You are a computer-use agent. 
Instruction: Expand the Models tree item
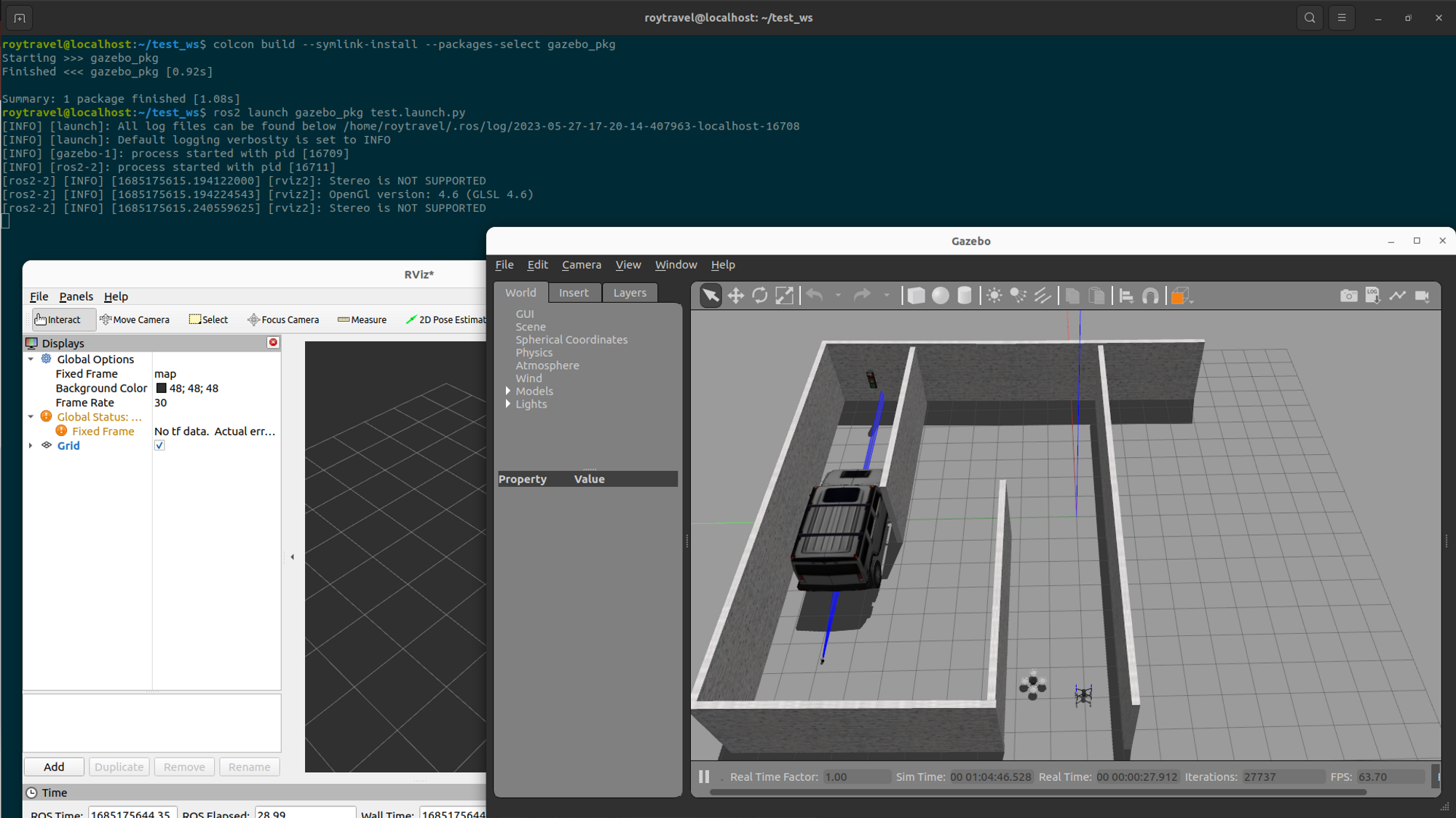[x=508, y=391]
